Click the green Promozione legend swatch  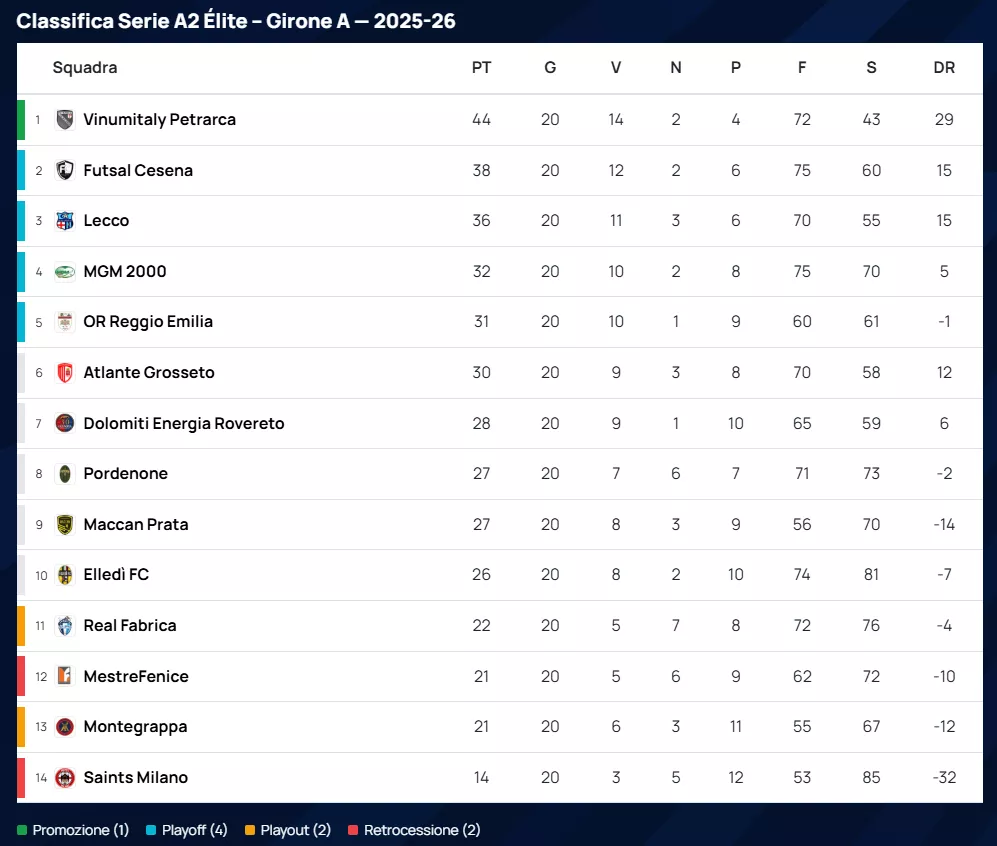click(22, 830)
